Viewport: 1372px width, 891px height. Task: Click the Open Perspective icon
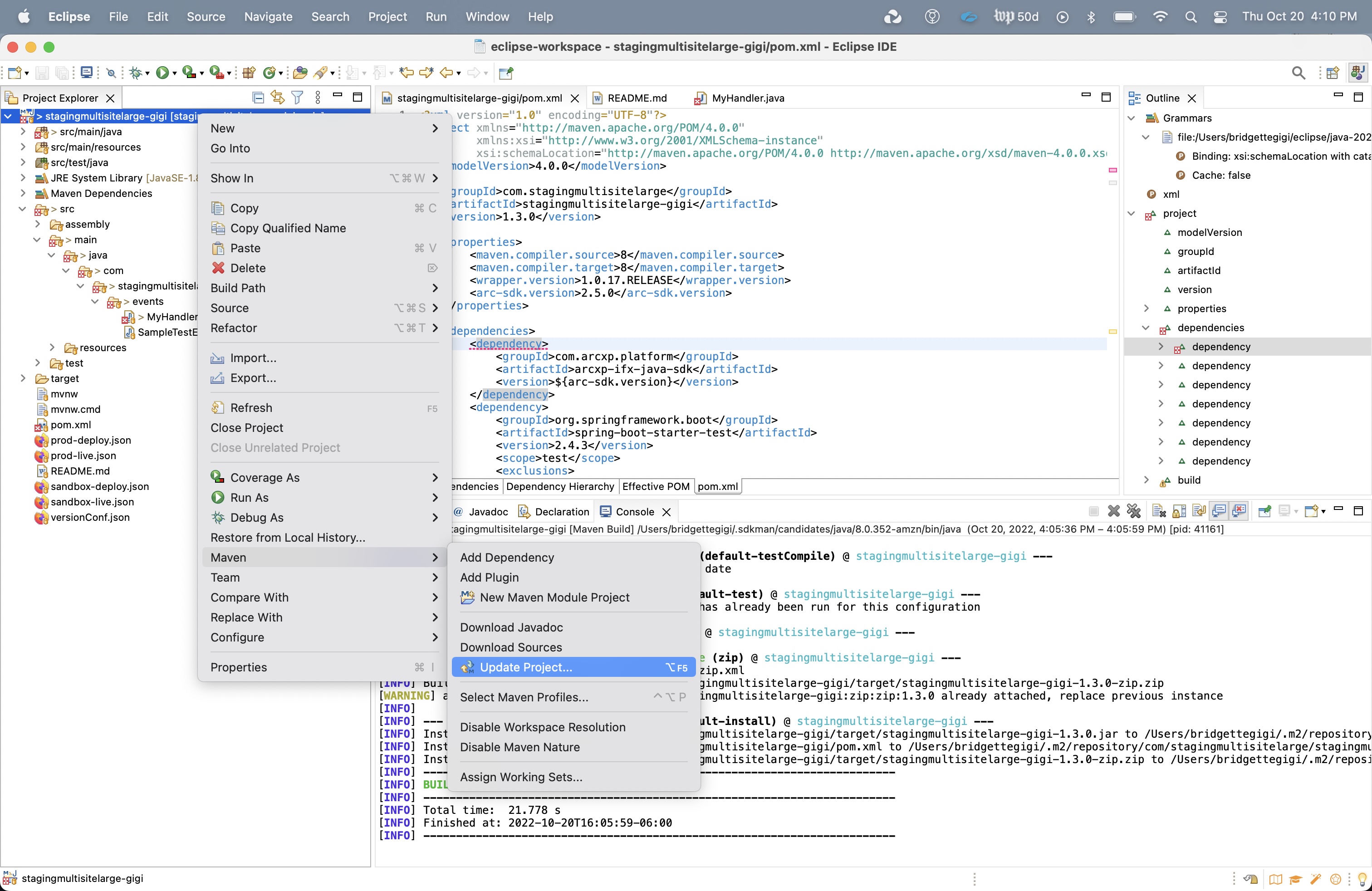(1333, 73)
